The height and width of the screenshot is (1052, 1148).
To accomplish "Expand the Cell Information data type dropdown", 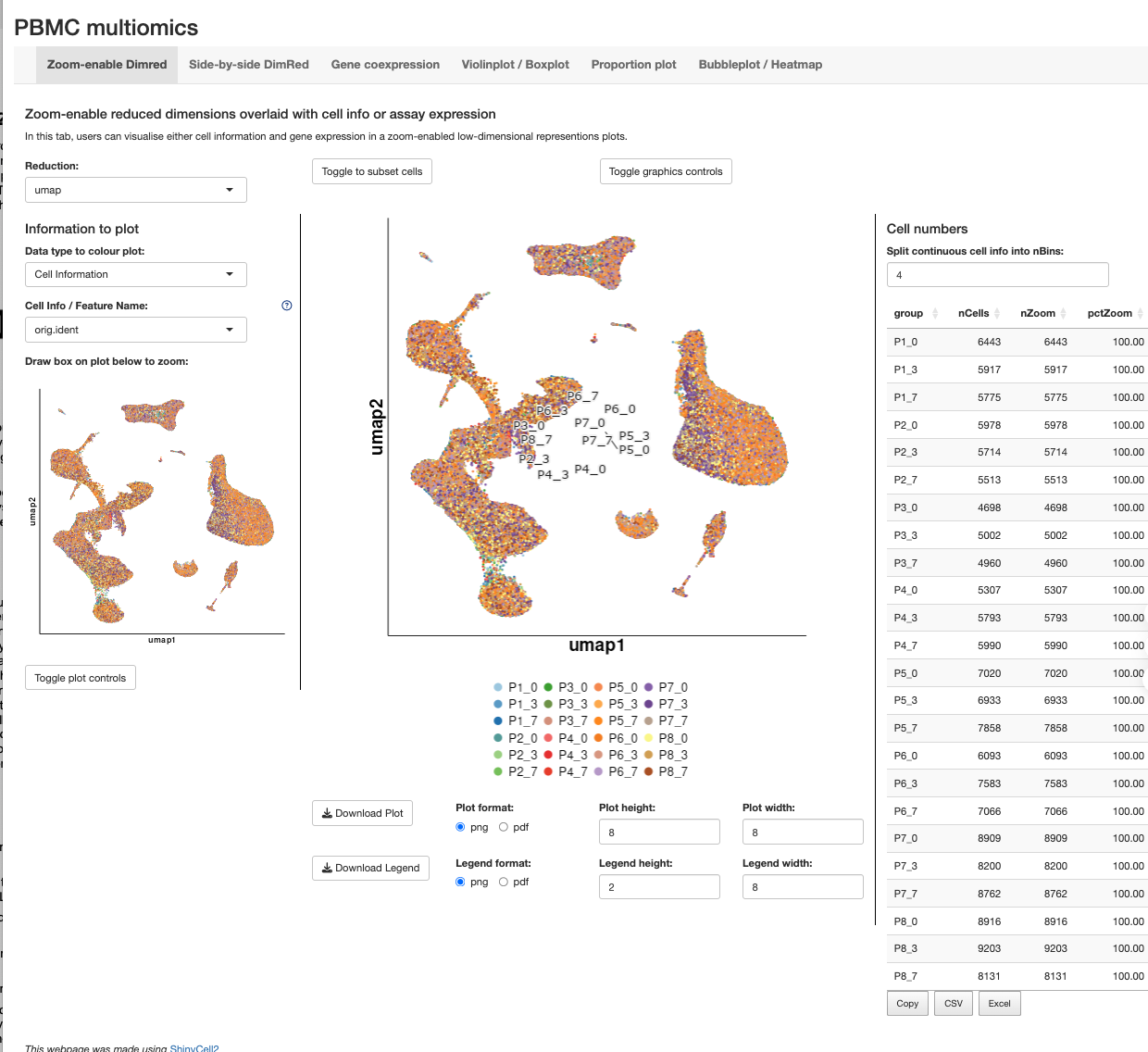I will 135,274.
